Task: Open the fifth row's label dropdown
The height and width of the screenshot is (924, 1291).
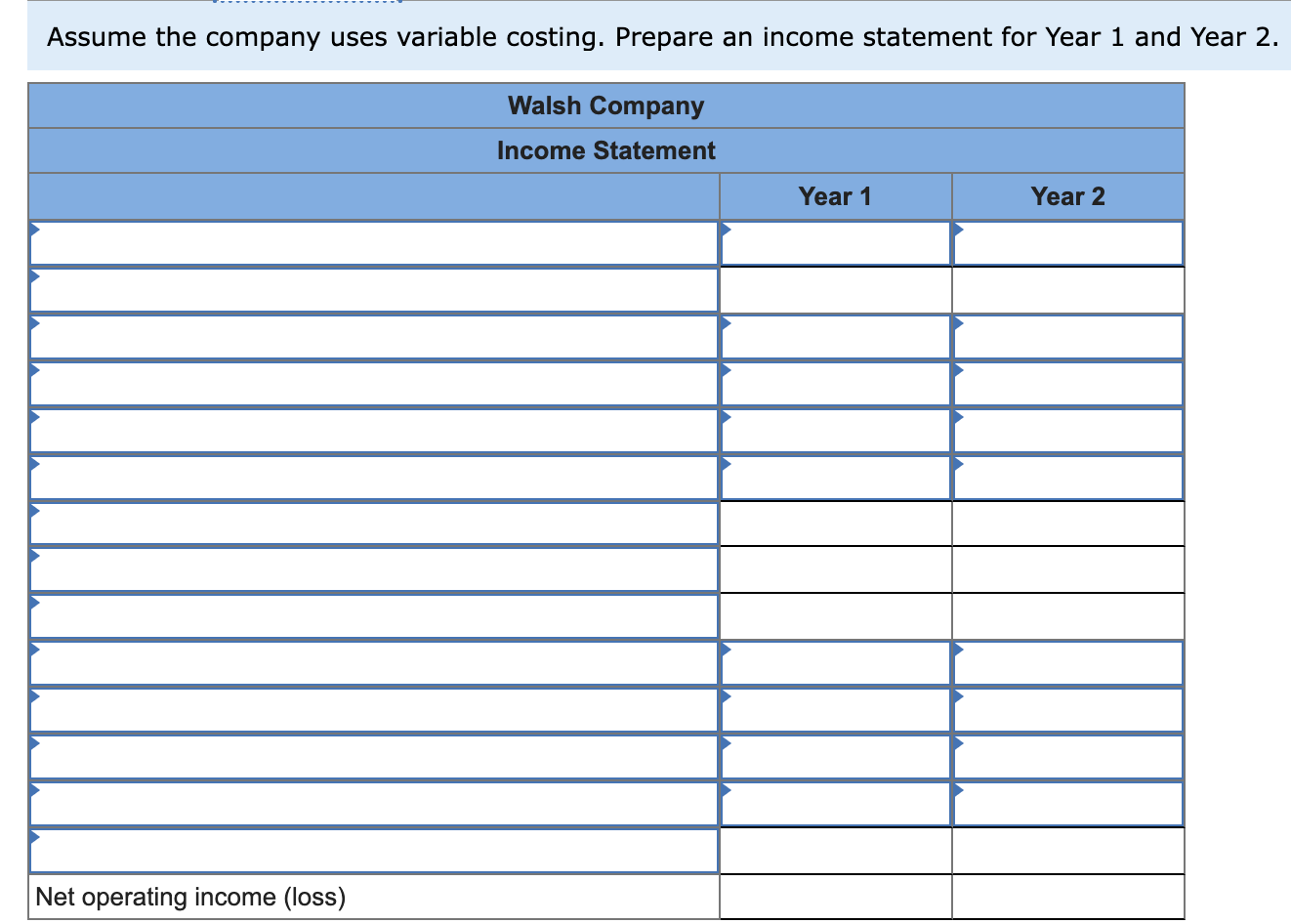Action: [x=374, y=431]
